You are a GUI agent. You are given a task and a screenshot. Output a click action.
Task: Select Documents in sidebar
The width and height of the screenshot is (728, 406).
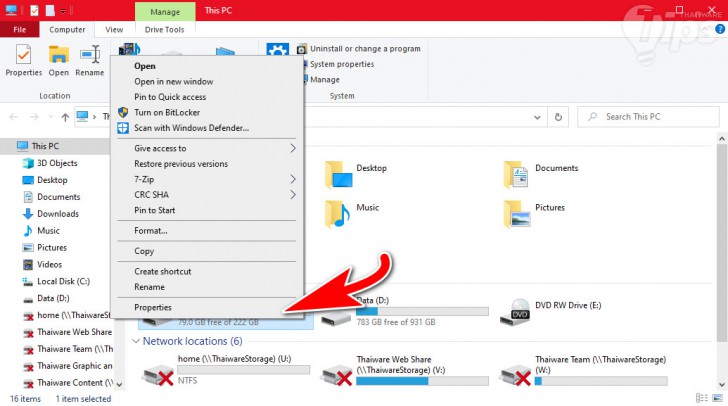point(58,196)
